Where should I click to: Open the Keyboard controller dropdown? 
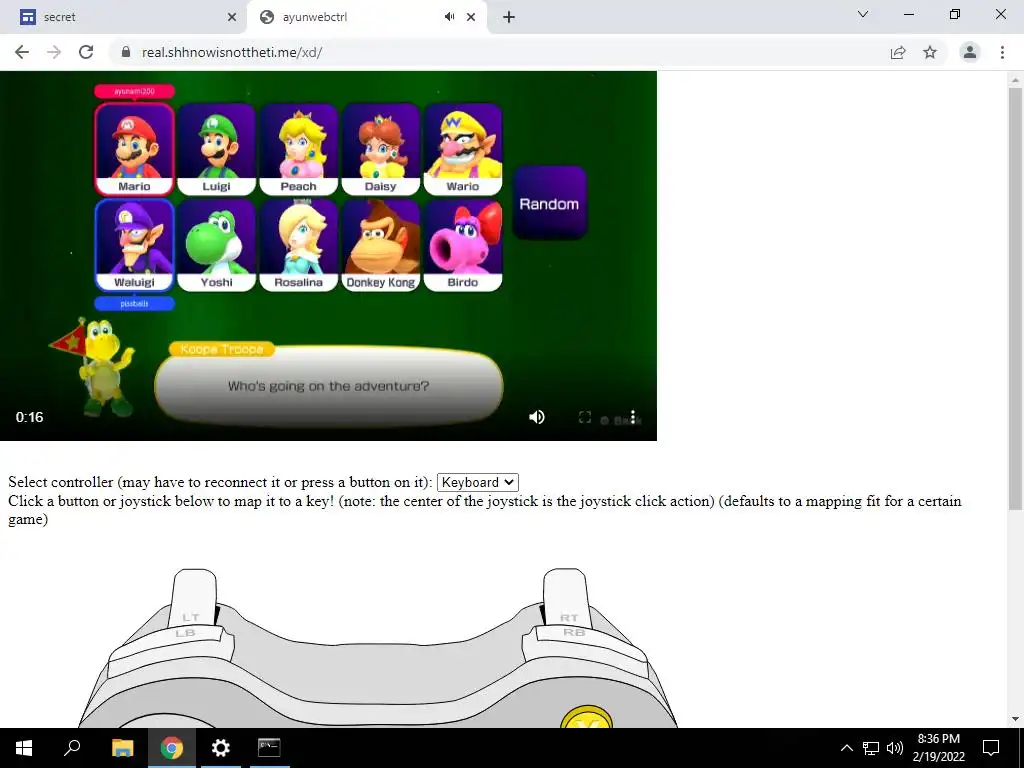point(477,483)
